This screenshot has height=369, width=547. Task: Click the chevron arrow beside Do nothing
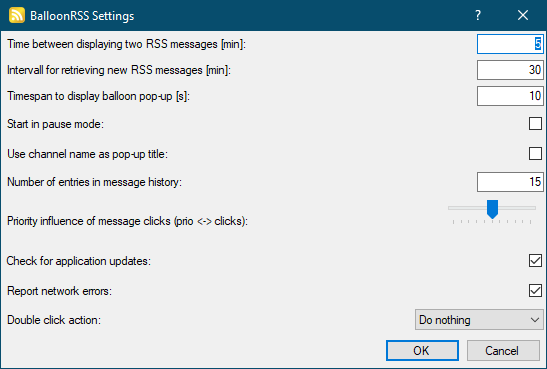(x=534, y=319)
